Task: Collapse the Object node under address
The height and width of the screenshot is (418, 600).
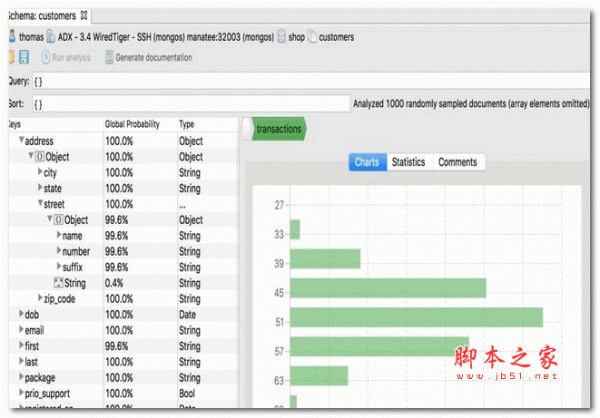Action: (x=31, y=156)
